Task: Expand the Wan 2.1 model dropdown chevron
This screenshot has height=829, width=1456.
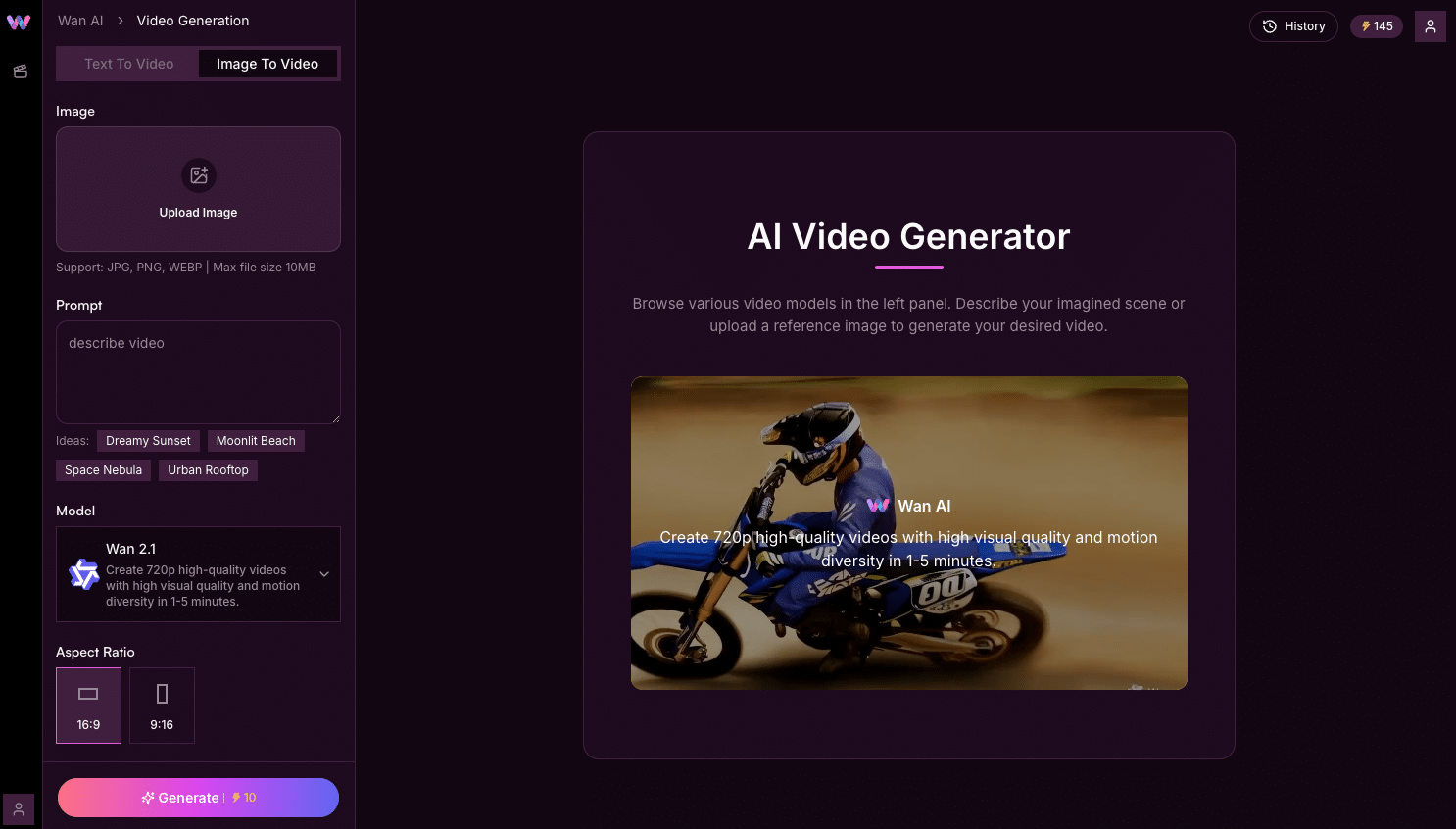Action: [x=324, y=574]
